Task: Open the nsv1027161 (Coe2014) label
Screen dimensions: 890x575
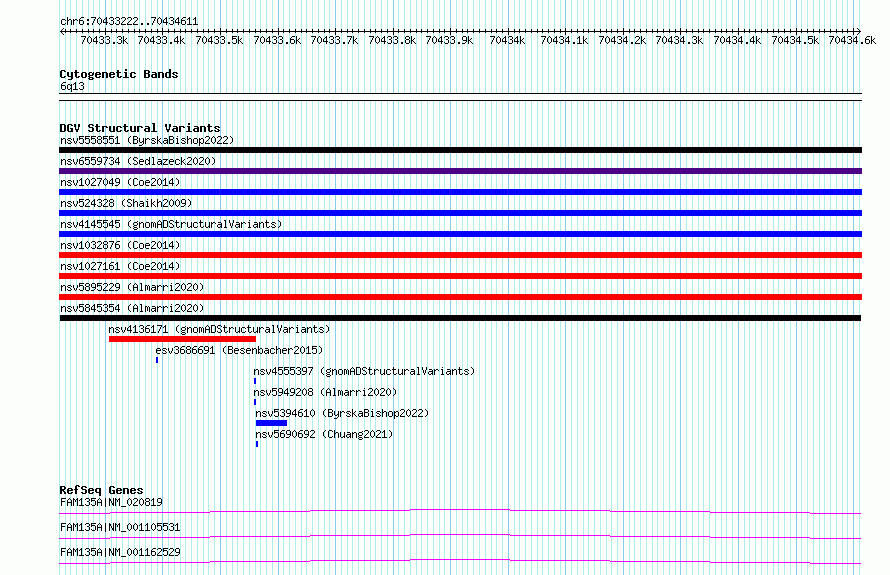Action: click(x=120, y=266)
